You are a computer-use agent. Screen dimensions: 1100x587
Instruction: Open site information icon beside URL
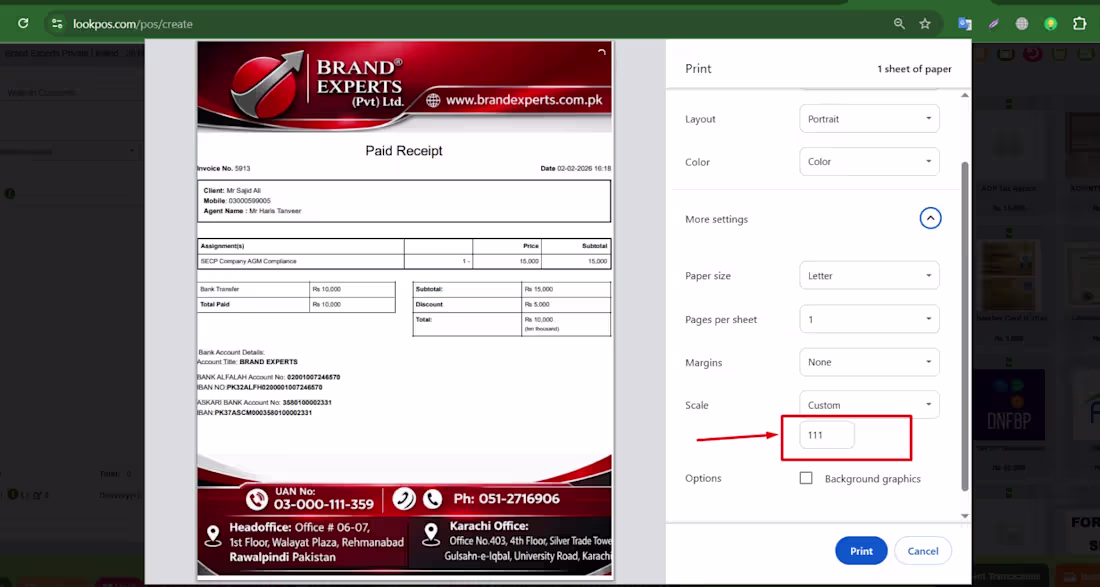[58, 23]
